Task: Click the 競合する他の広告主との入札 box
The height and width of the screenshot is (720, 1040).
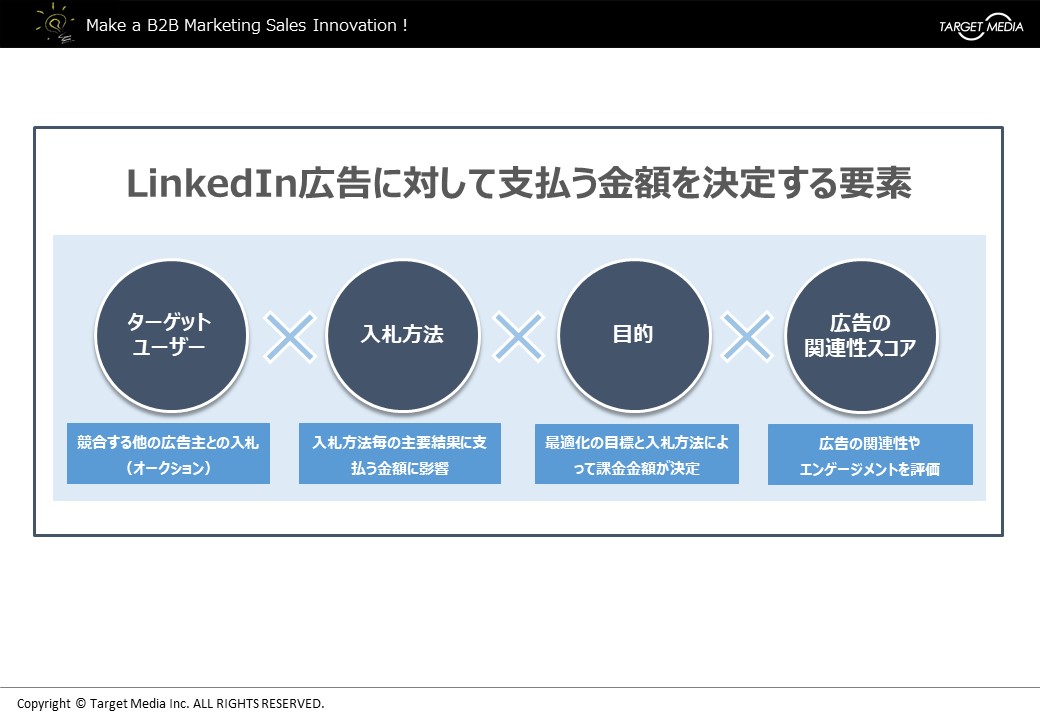Action: 168,453
